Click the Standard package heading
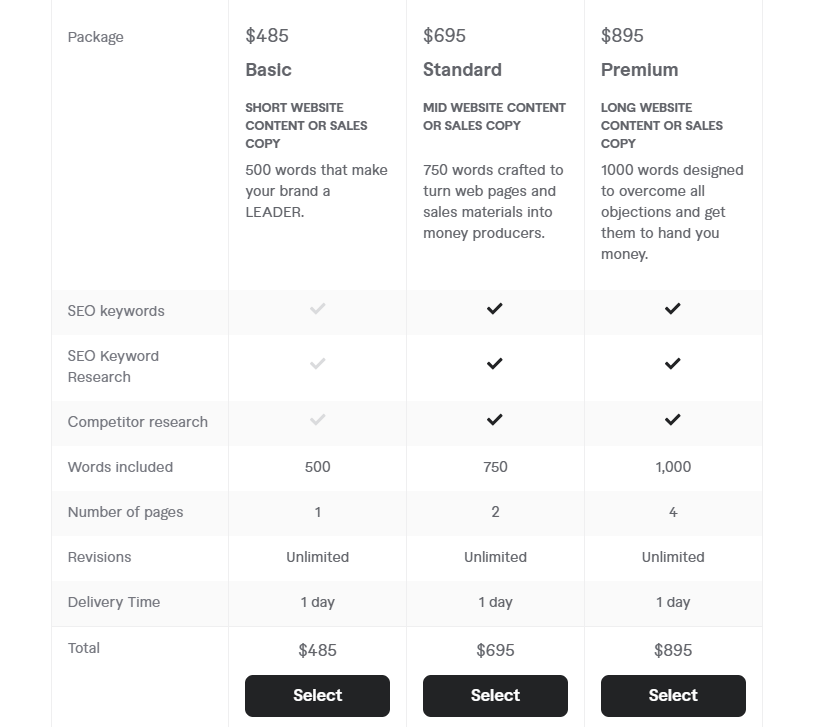The height and width of the screenshot is (727, 820). point(462,70)
